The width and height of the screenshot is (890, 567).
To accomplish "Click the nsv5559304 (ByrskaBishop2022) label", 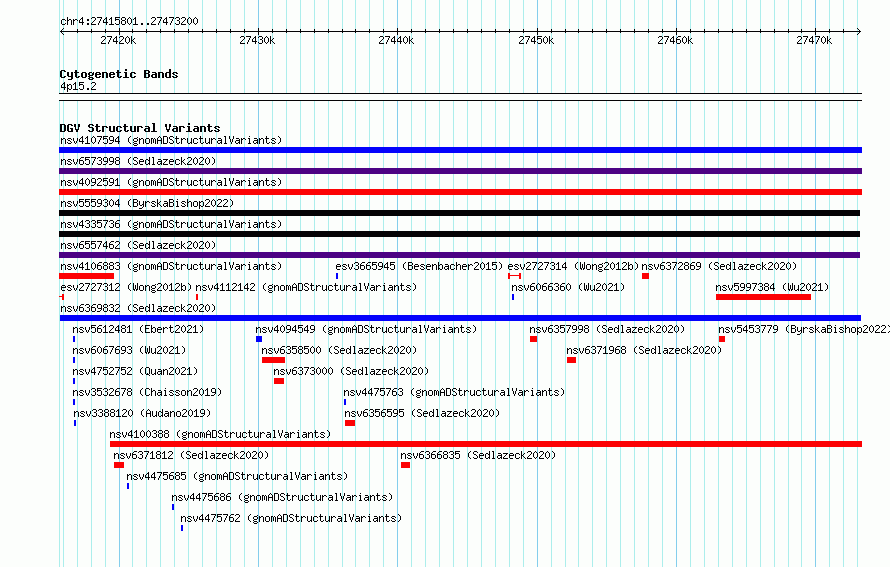I will [x=147, y=203].
